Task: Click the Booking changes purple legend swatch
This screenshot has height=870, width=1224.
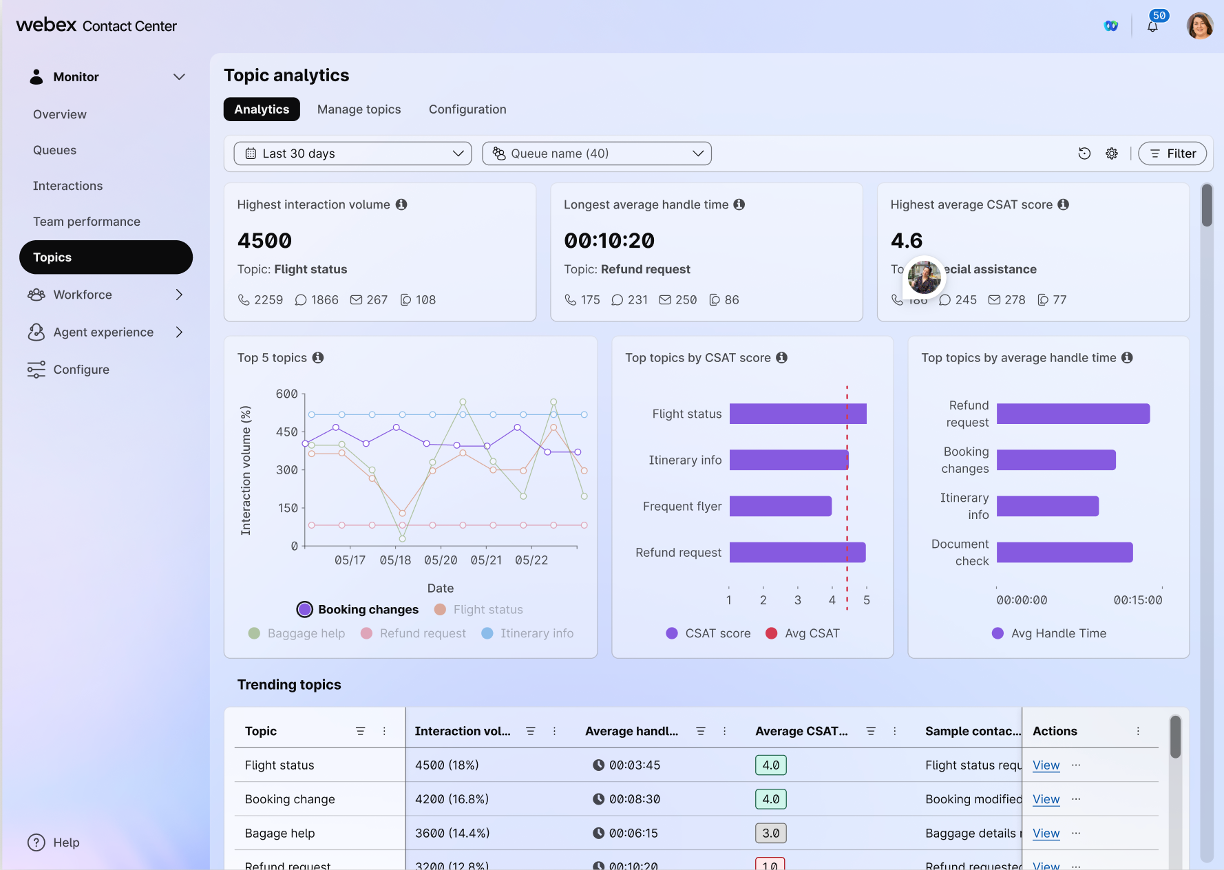Action: tap(305, 610)
